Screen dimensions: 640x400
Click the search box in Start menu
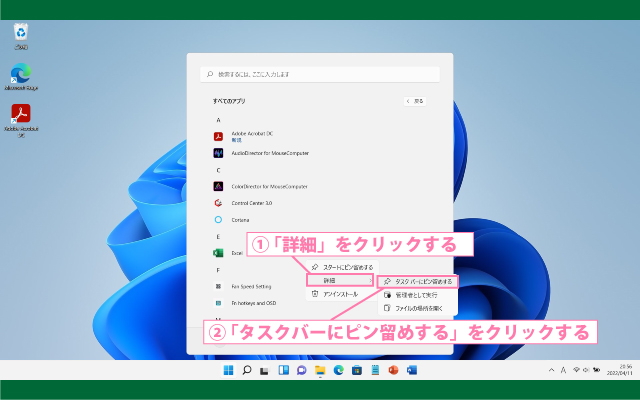click(320, 74)
